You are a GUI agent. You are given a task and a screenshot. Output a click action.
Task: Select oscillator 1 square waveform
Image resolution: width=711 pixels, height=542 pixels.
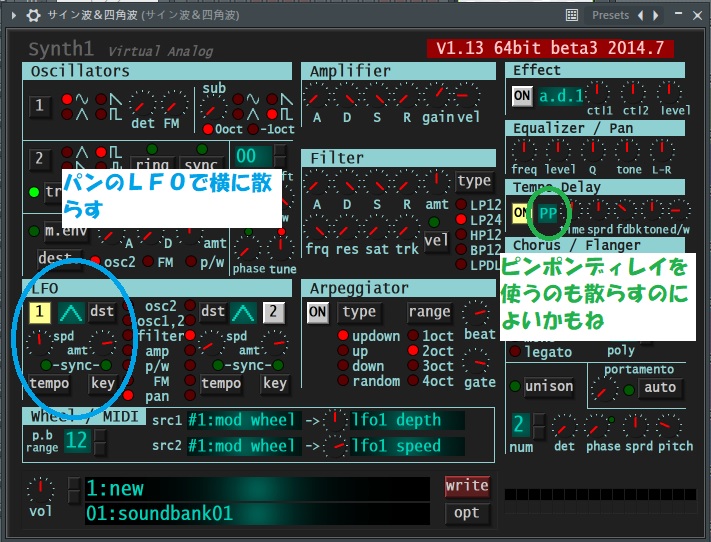101,114
